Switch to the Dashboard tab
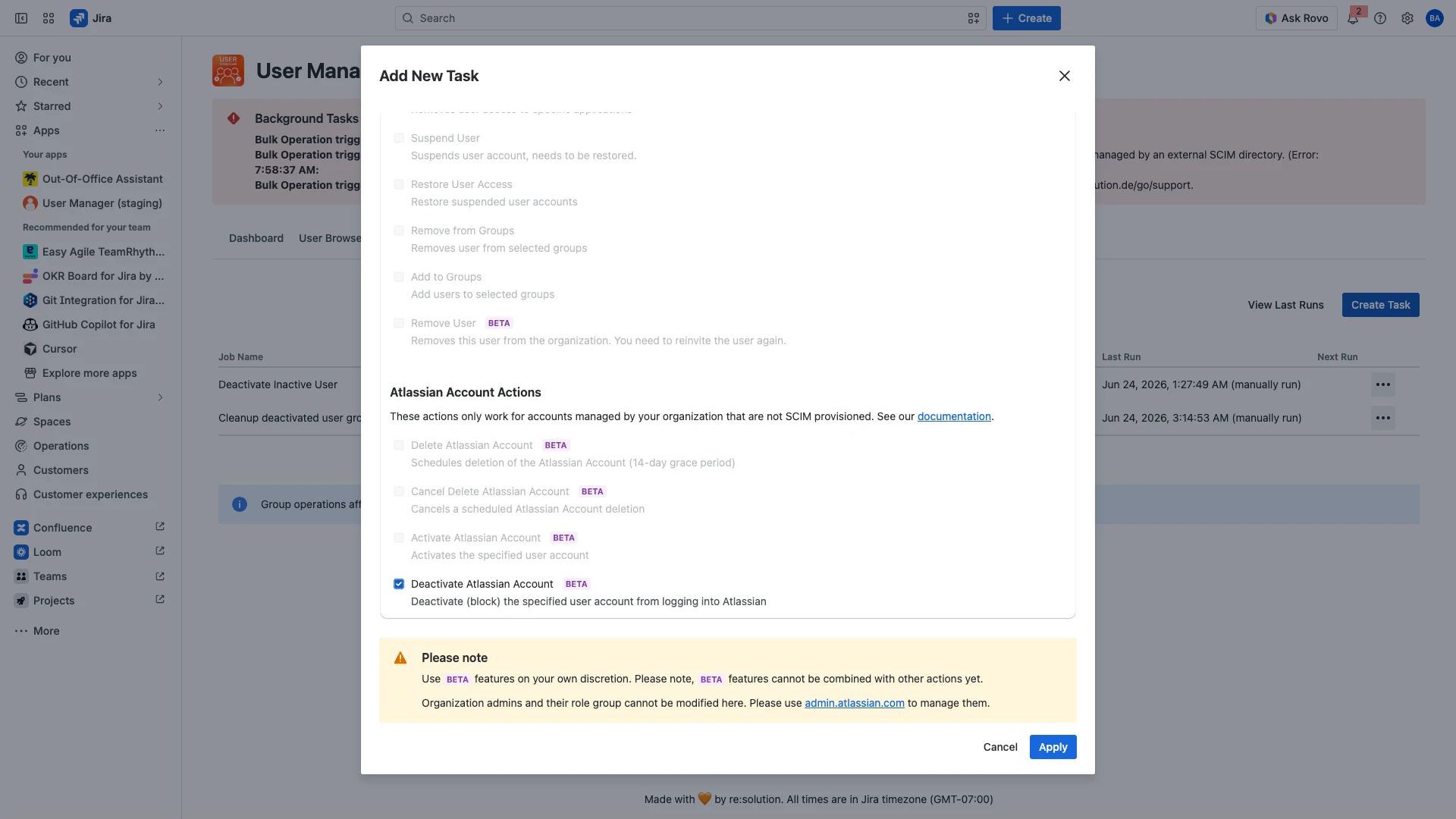Viewport: 1456px width, 819px height. click(x=256, y=238)
